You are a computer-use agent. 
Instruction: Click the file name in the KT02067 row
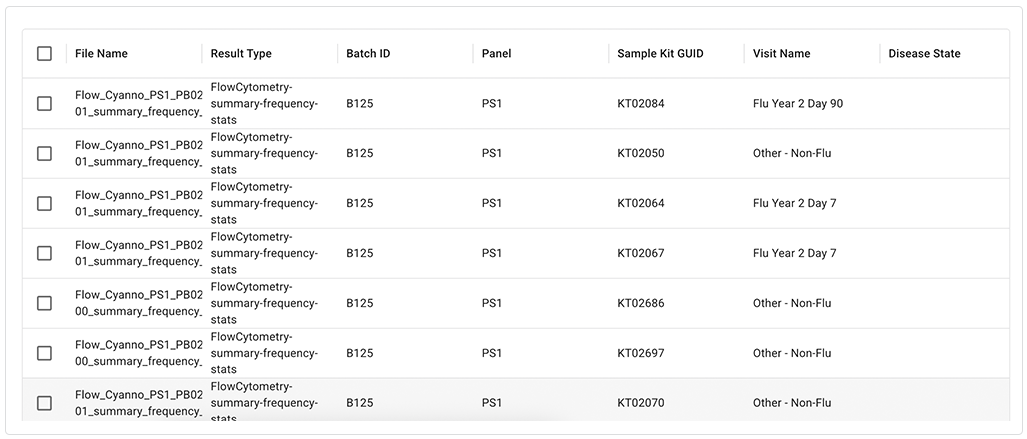click(x=138, y=253)
